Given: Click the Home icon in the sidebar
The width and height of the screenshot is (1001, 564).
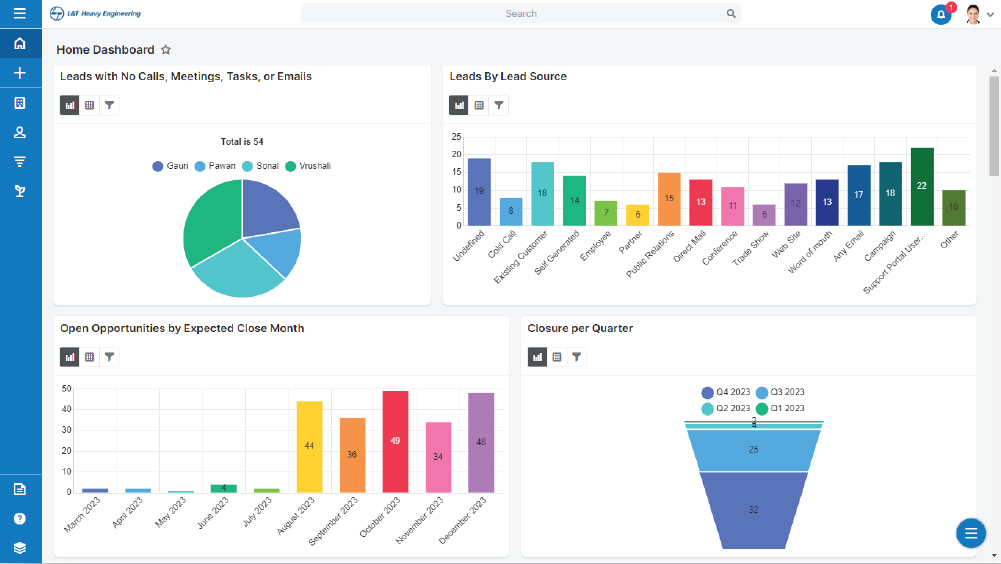Looking at the screenshot, I should pyautogui.click(x=20, y=44).
